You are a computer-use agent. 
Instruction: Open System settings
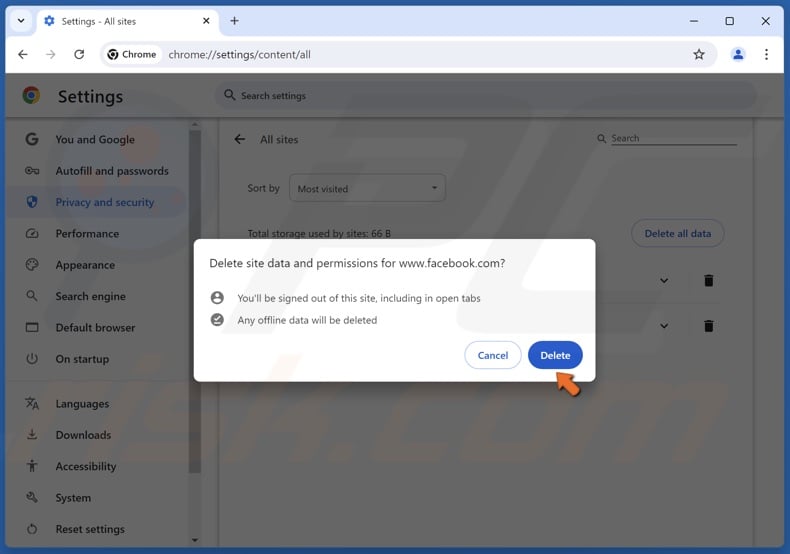[97, 498]
